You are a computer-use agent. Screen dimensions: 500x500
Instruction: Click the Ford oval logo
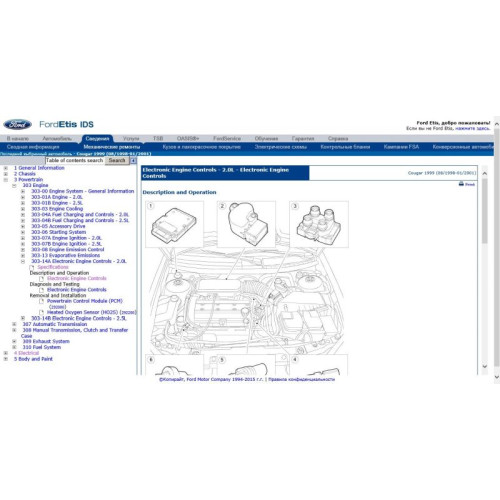pyautogui.click(x=17, y=125)
